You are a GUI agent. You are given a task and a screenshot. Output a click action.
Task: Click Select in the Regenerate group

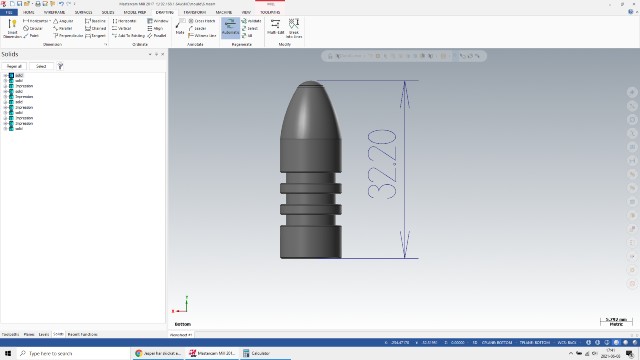point(250,29)
